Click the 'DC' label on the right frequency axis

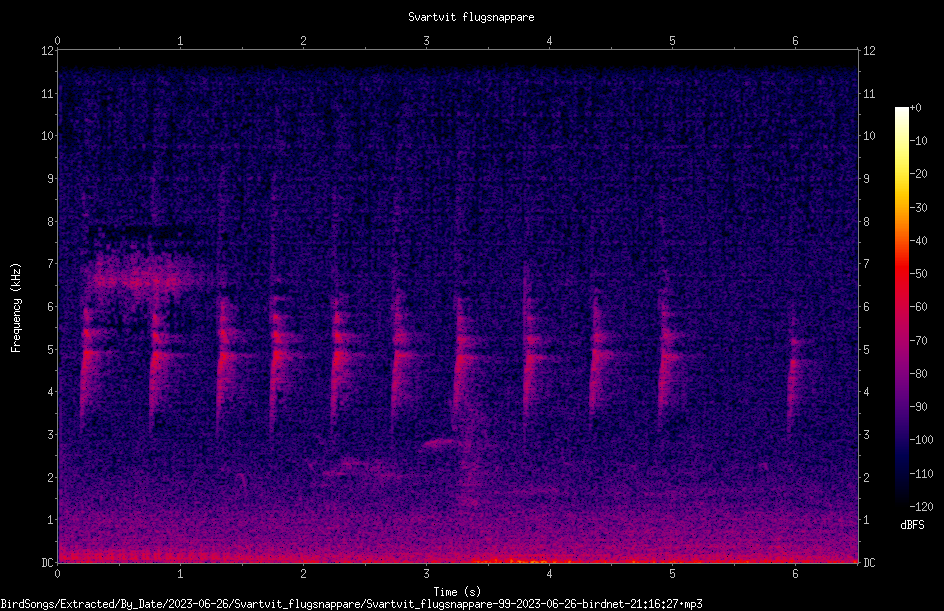tap(869, 563)
